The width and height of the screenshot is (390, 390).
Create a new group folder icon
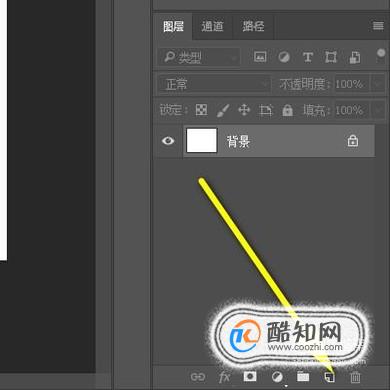pyautogui.click(x=303, y=377)
